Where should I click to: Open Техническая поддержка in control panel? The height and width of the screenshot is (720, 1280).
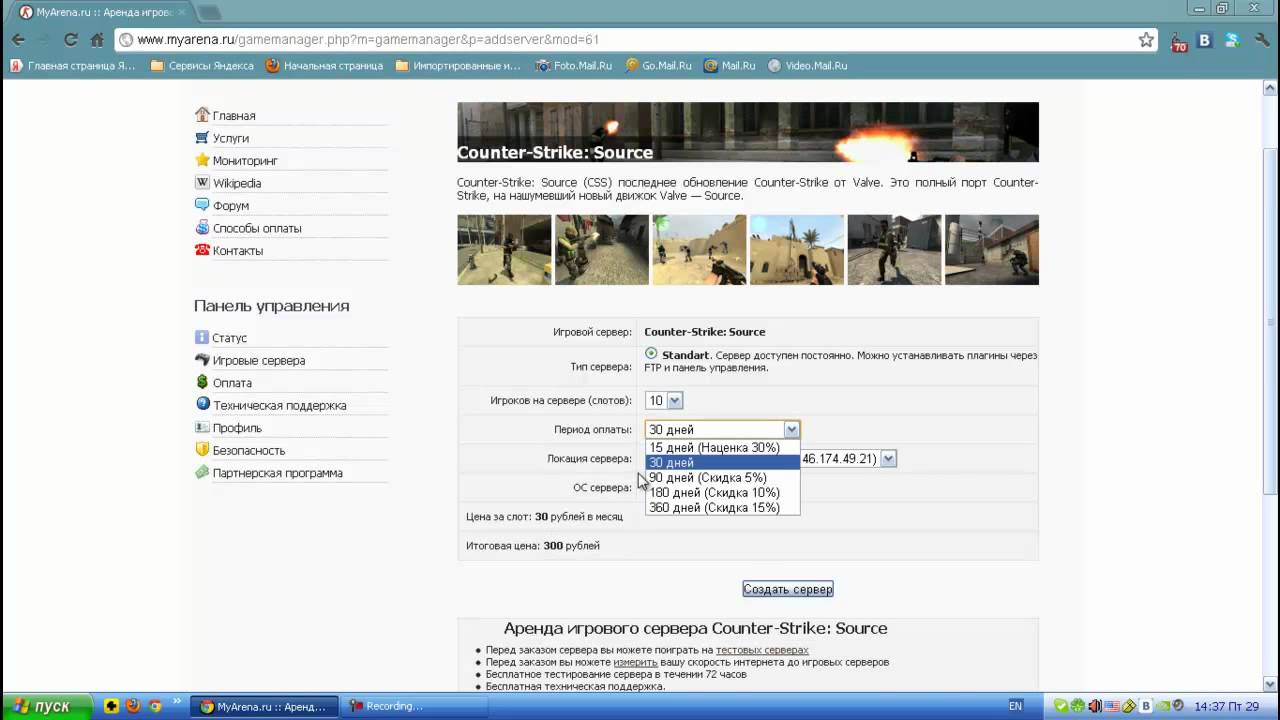click(x=271, y=405)
